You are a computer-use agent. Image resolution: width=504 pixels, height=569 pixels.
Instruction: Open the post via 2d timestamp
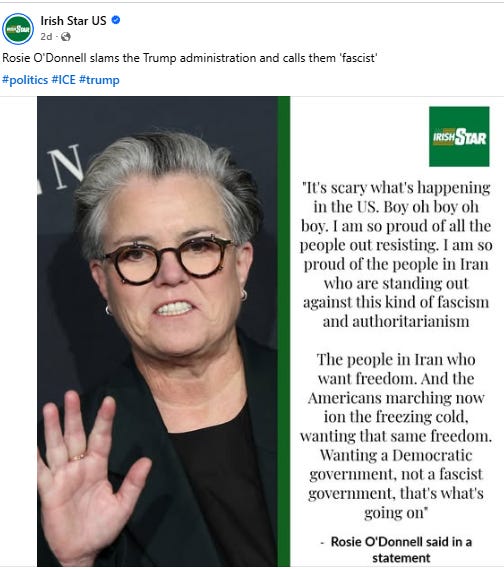tap(46, 37)
